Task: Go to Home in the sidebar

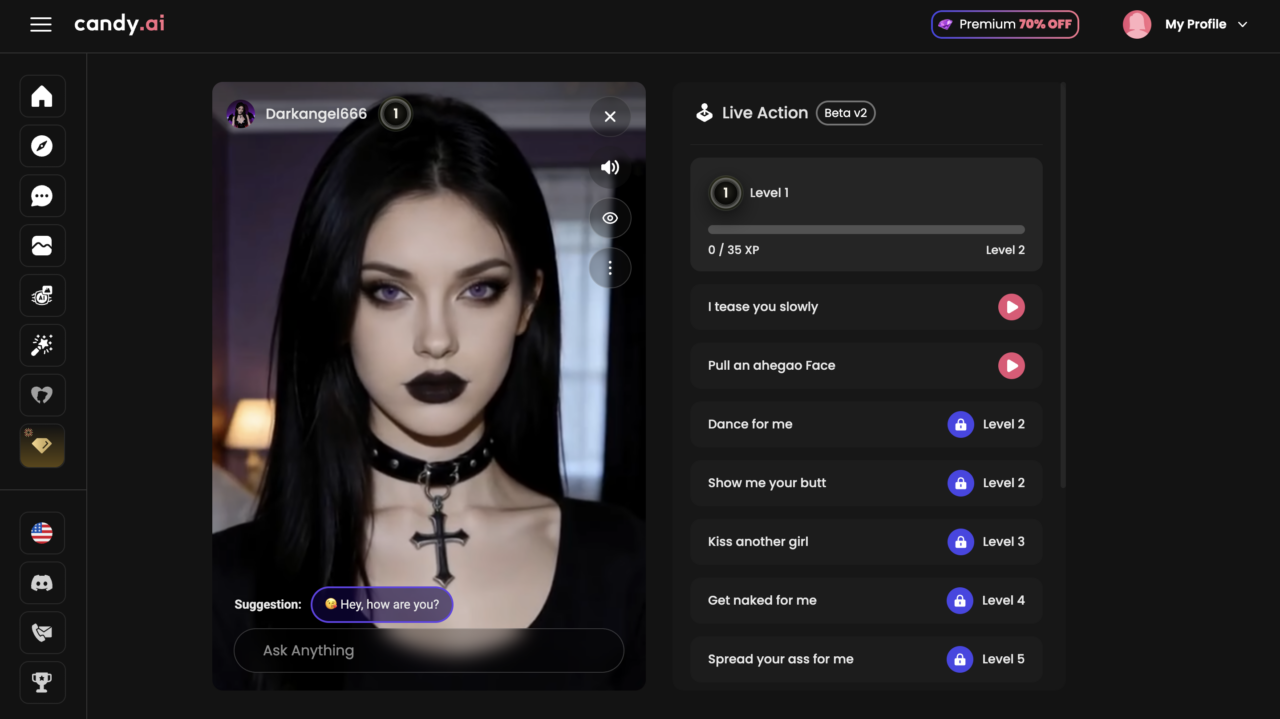Action: (x=42, y=97)
